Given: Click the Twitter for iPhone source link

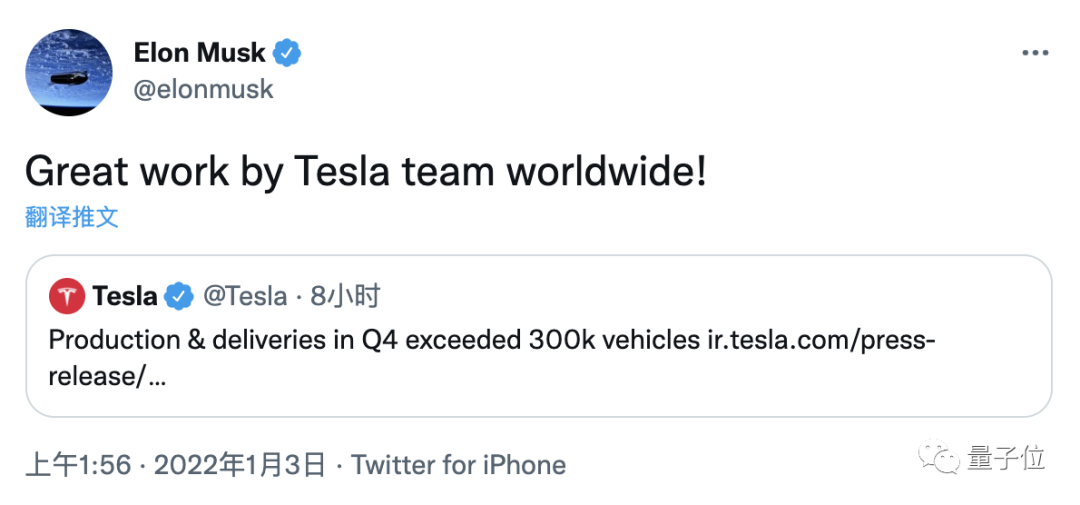Looking at the screenshot, I should pyautogui.click(x=458, y=465).
